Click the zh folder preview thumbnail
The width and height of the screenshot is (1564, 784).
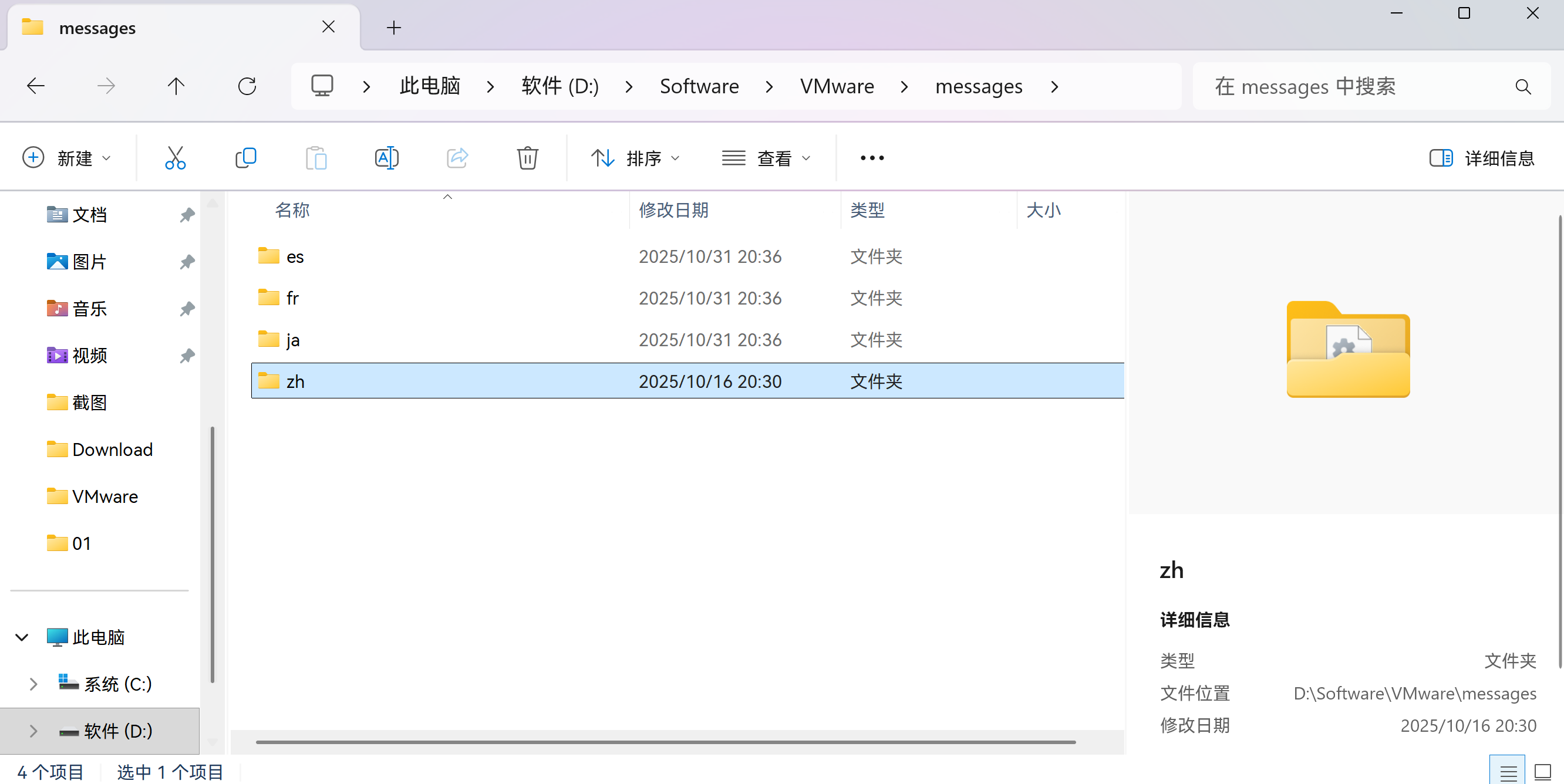1348,350
